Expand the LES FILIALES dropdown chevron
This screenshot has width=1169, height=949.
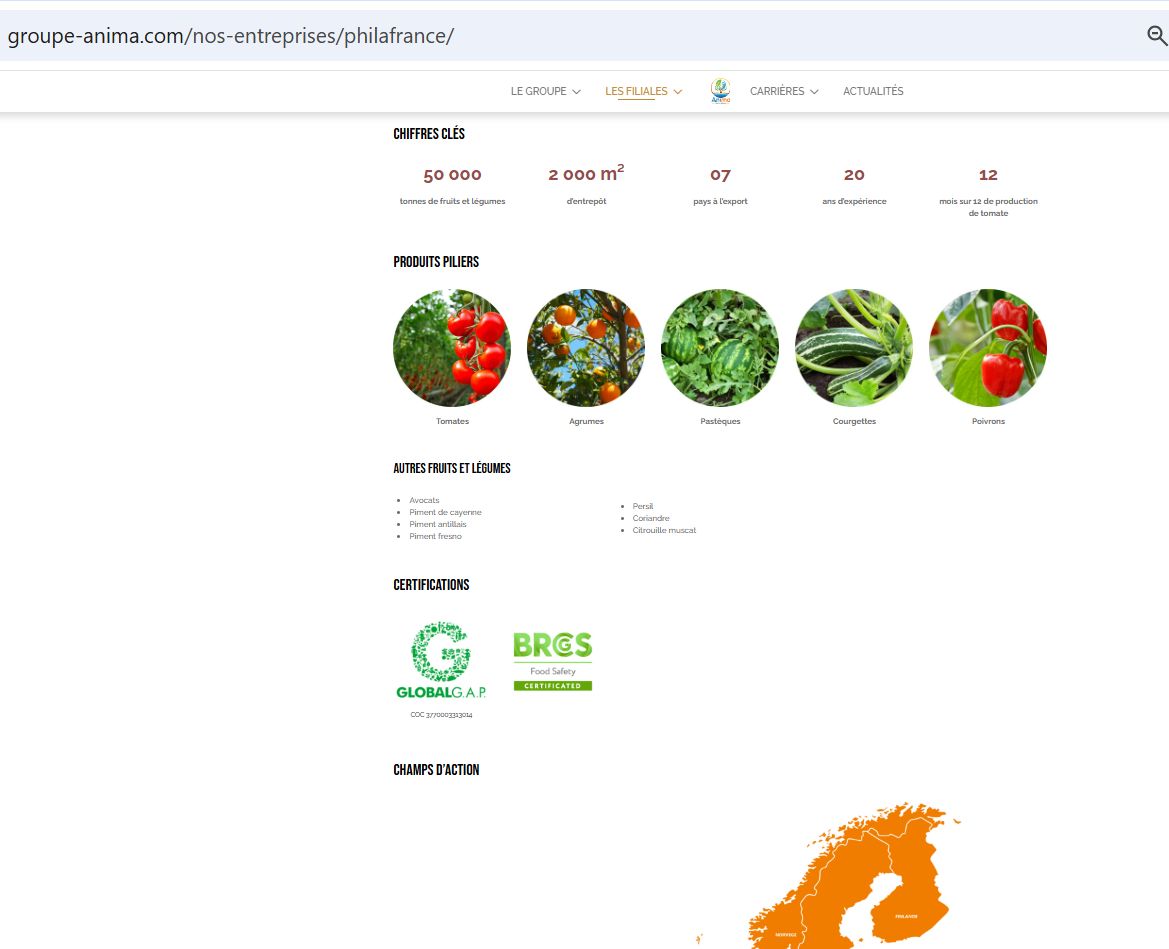click(x=678, y=92)
